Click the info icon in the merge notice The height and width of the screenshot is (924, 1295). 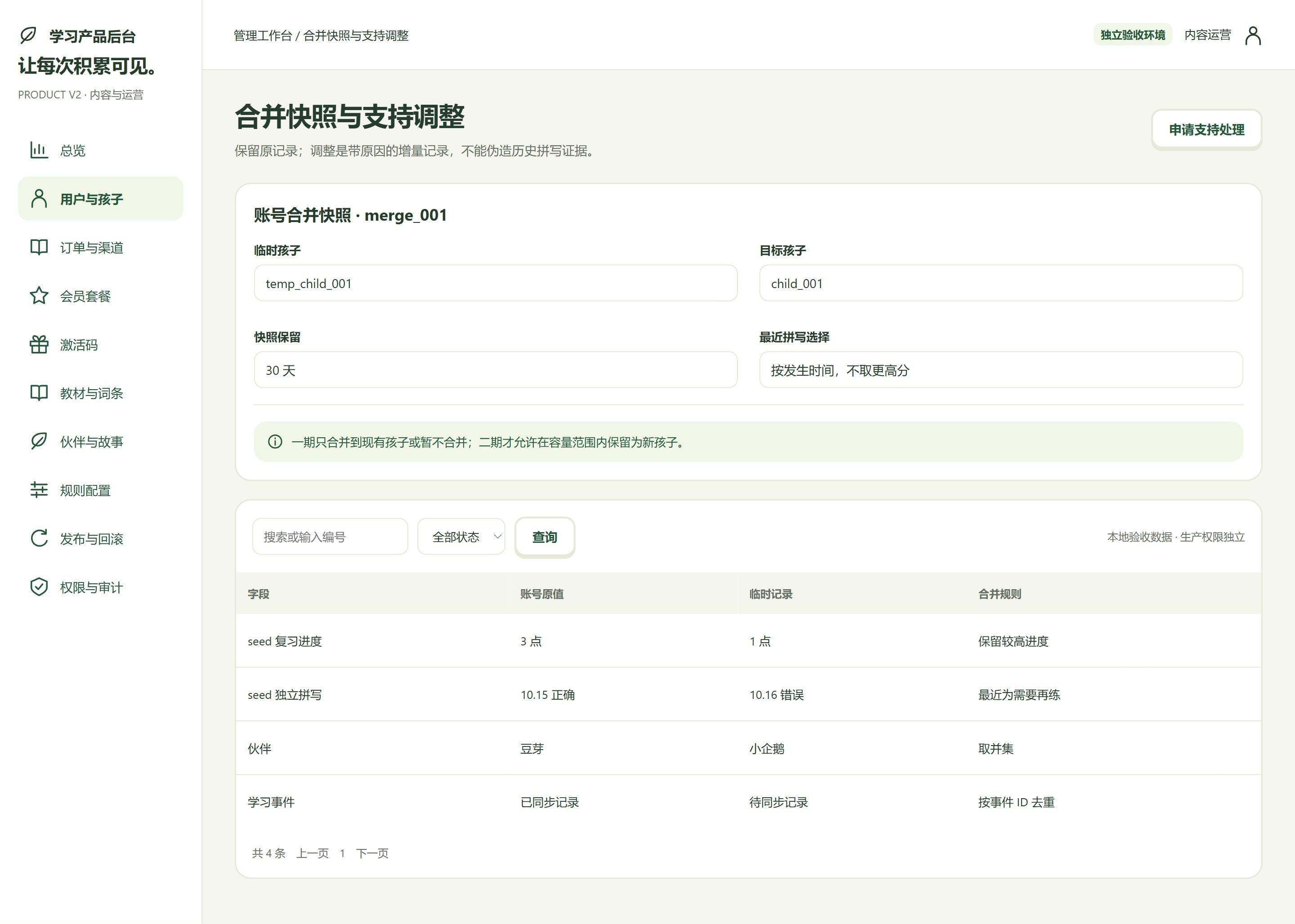click(275, 441)
